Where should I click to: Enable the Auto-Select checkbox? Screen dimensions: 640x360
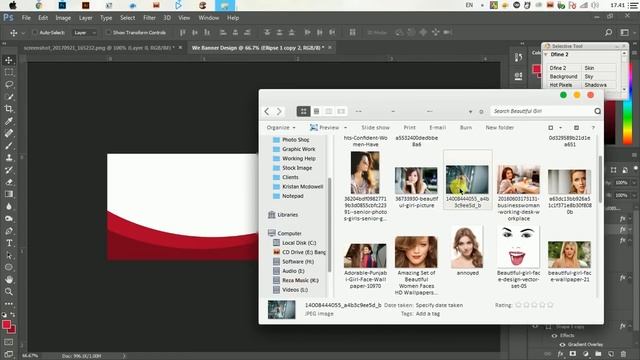[35, 33]
